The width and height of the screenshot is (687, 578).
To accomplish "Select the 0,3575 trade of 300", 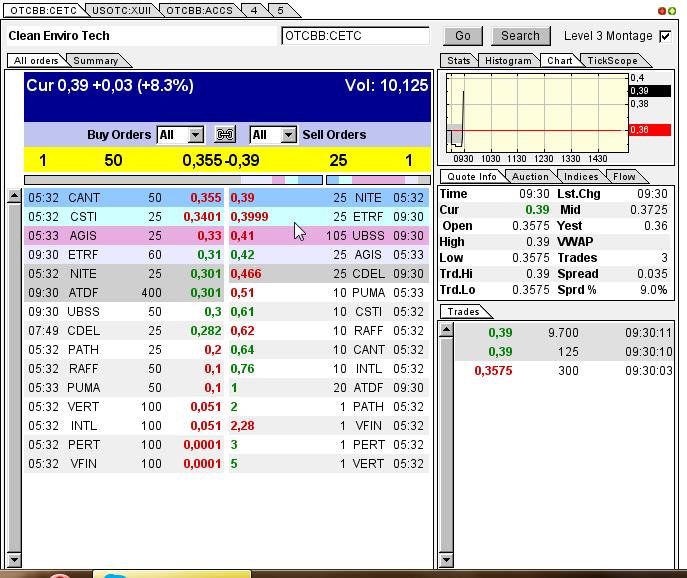I will pos(564,371).
